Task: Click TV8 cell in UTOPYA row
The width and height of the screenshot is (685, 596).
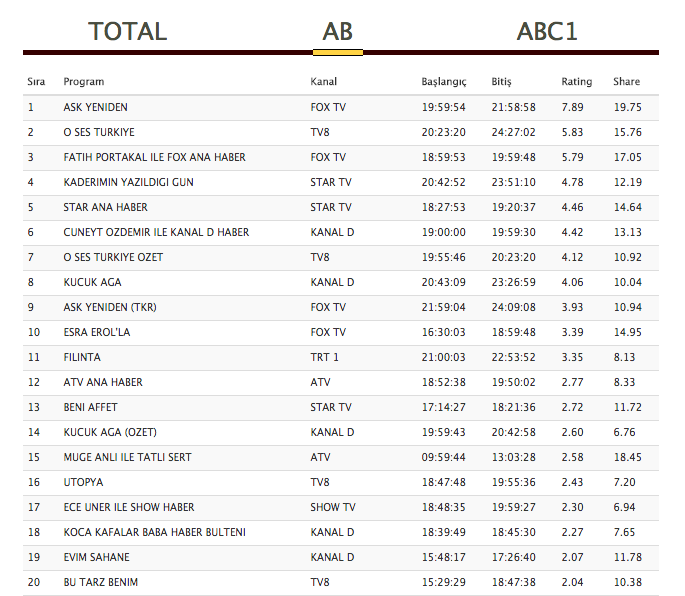Action: [320, 482]
